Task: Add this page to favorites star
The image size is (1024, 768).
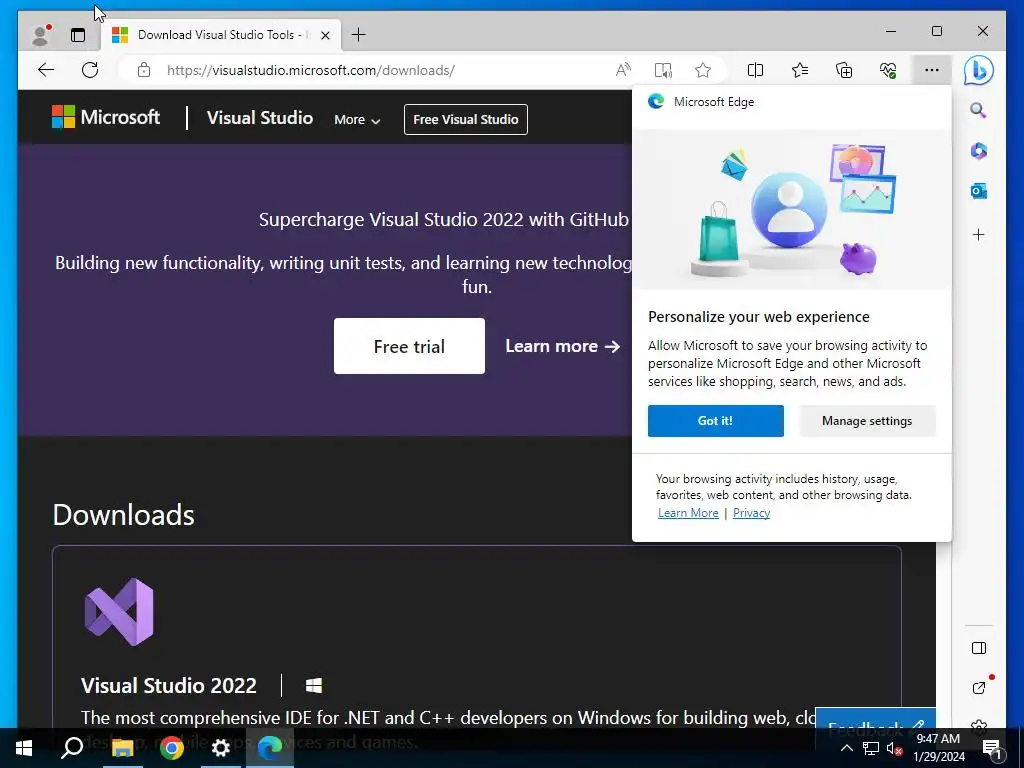Action: pyautogui.click(x=703, y=70)
